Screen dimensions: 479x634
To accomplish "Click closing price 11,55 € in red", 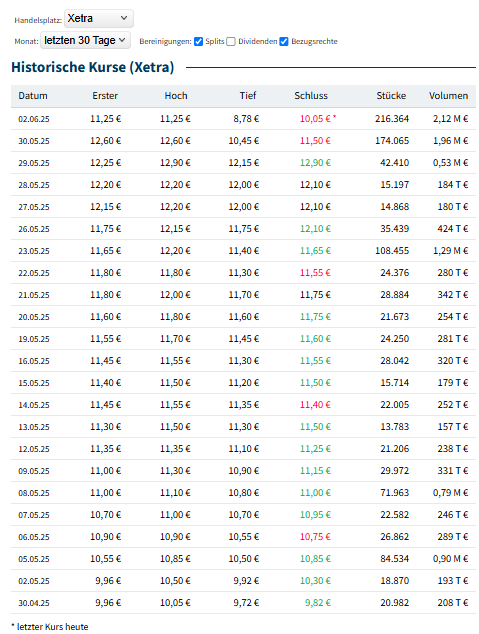I will (x=315, y=273).
